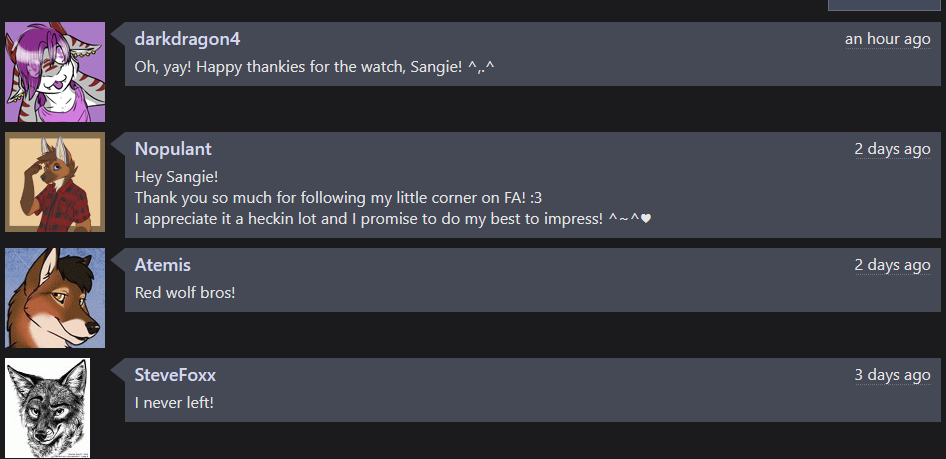This screenshot has width=946, height=459.
Task: Click Atemis's "2 days ago" timestamp
Action: 892,265
